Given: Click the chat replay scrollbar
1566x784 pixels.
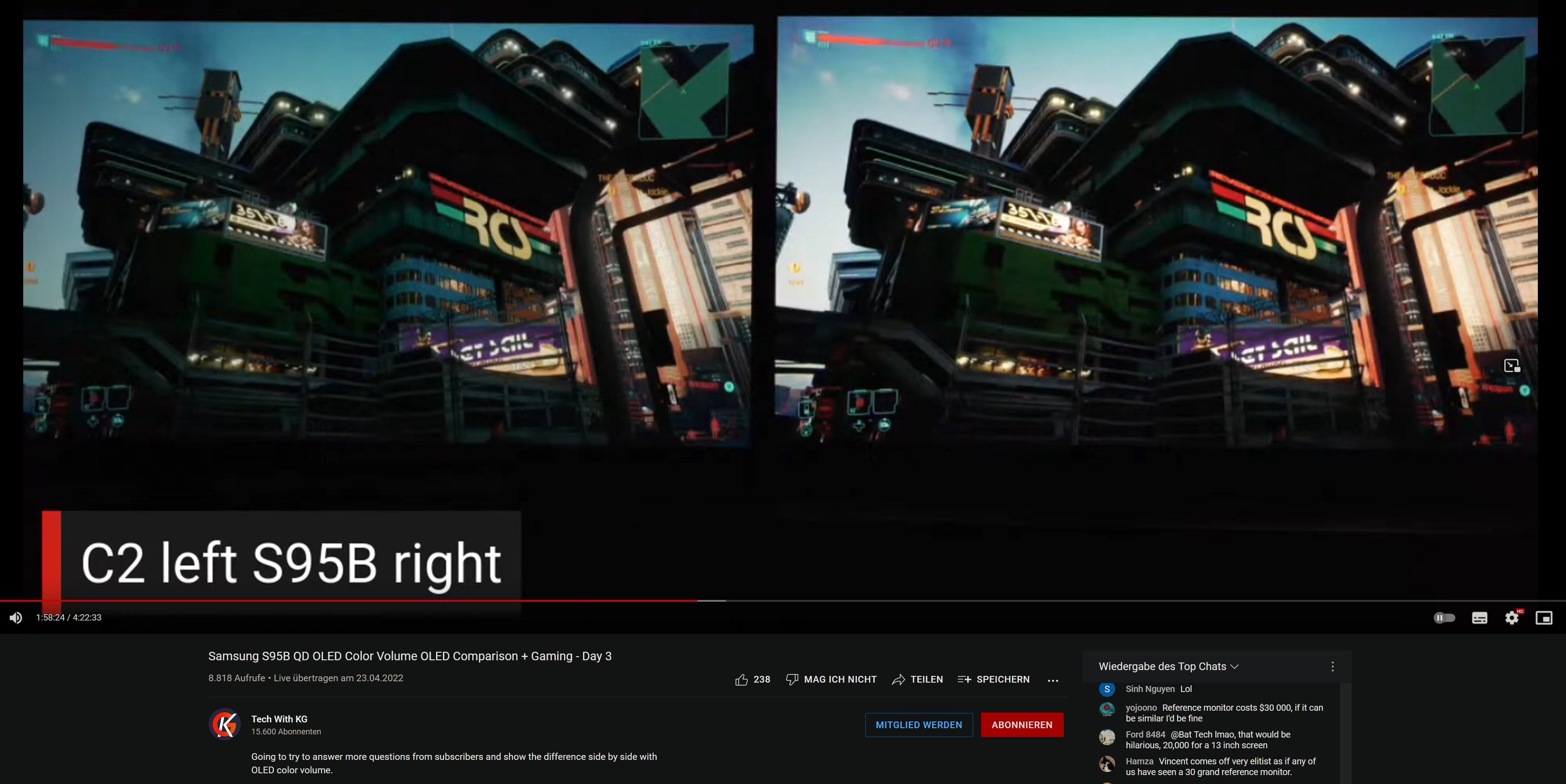Looking at the screenshot, I should coord(1345,733).
